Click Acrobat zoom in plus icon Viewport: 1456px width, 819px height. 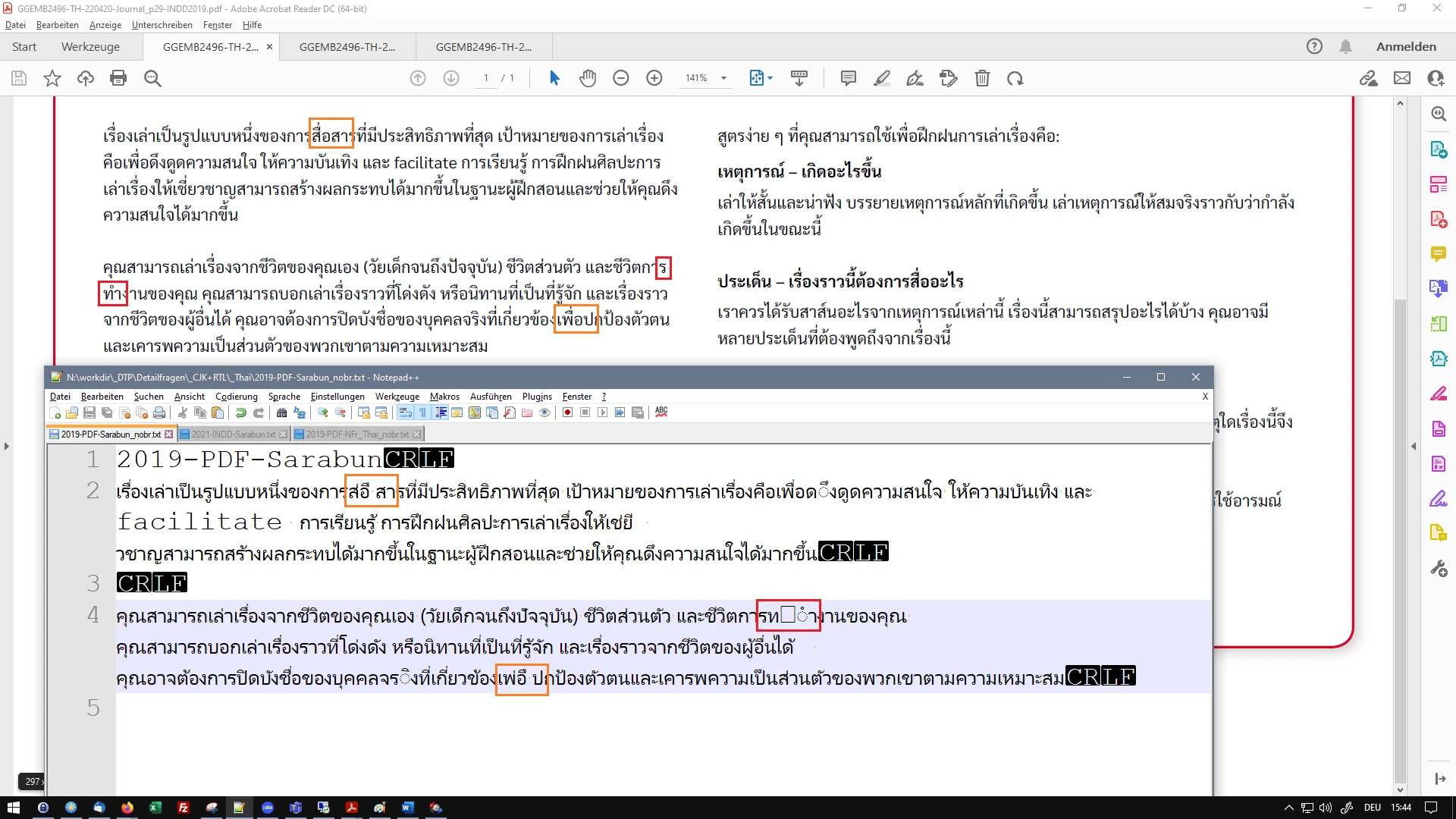[654, 78]
